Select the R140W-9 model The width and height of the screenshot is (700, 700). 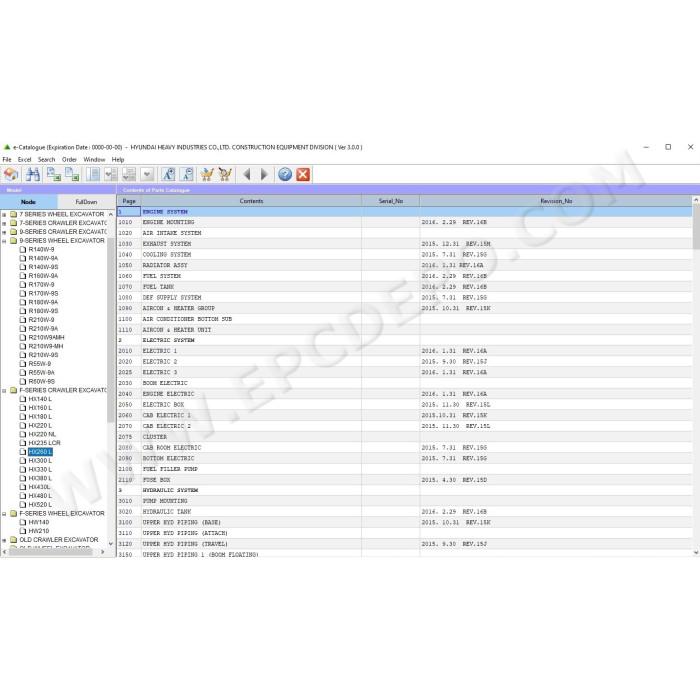[42, 249]
